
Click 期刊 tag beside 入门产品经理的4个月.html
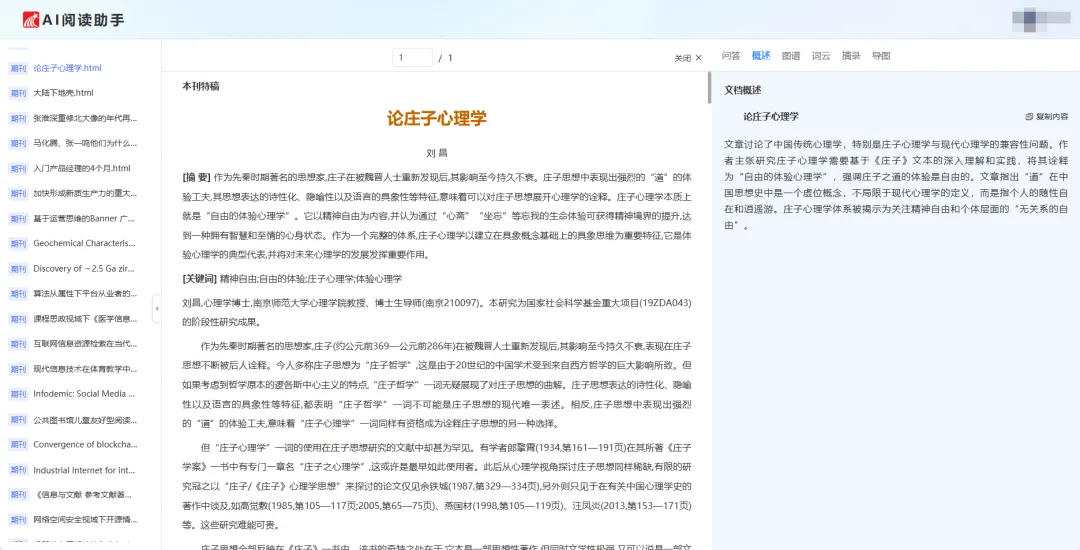(x=18, y=169)
